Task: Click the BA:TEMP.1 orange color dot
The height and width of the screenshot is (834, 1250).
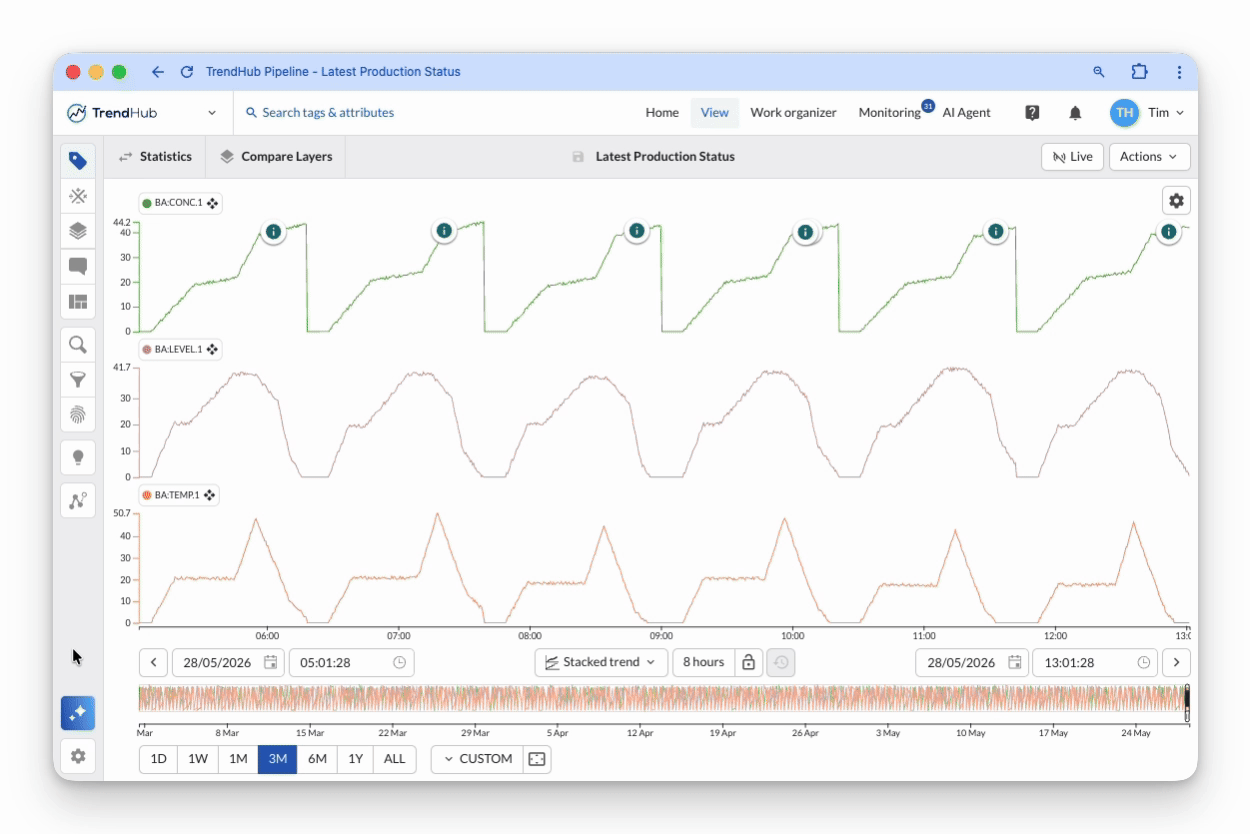Action: (147, 495)
